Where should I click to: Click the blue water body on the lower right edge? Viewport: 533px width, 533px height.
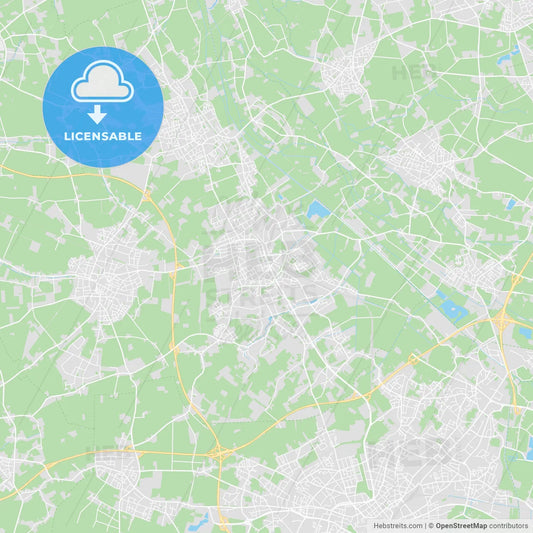(530, 447)
